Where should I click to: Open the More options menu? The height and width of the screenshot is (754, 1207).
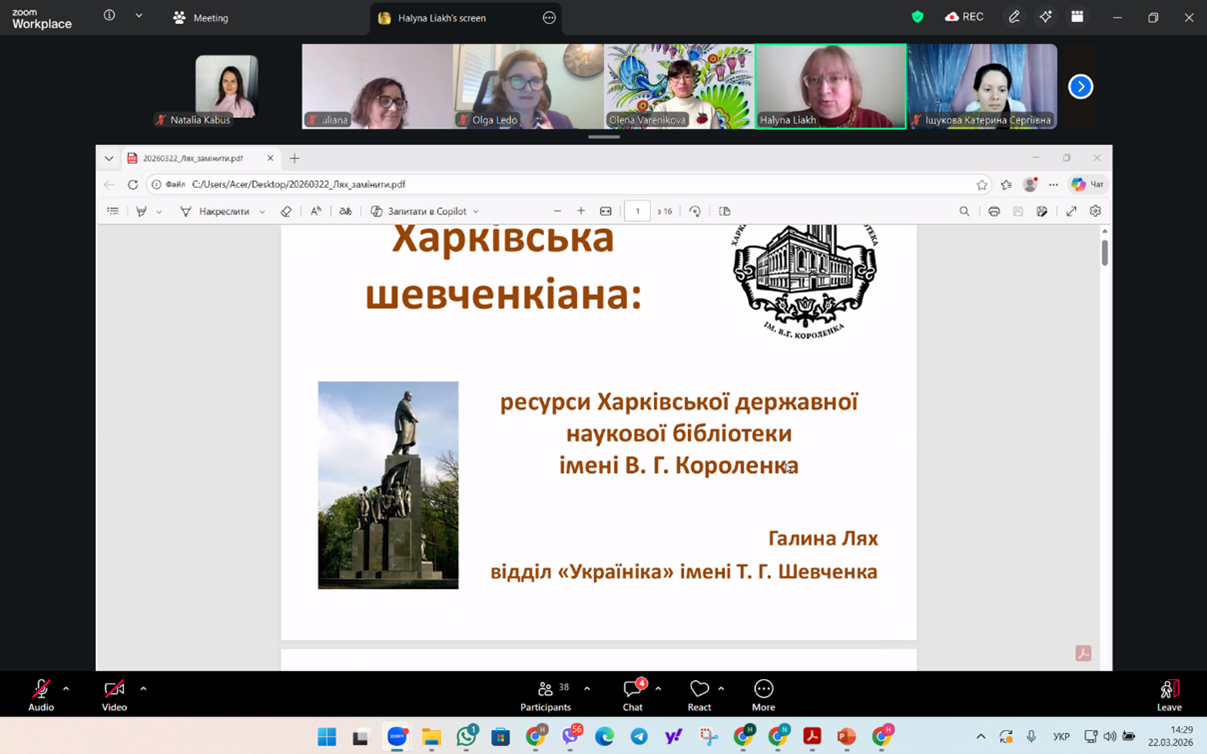pos(763,693)
